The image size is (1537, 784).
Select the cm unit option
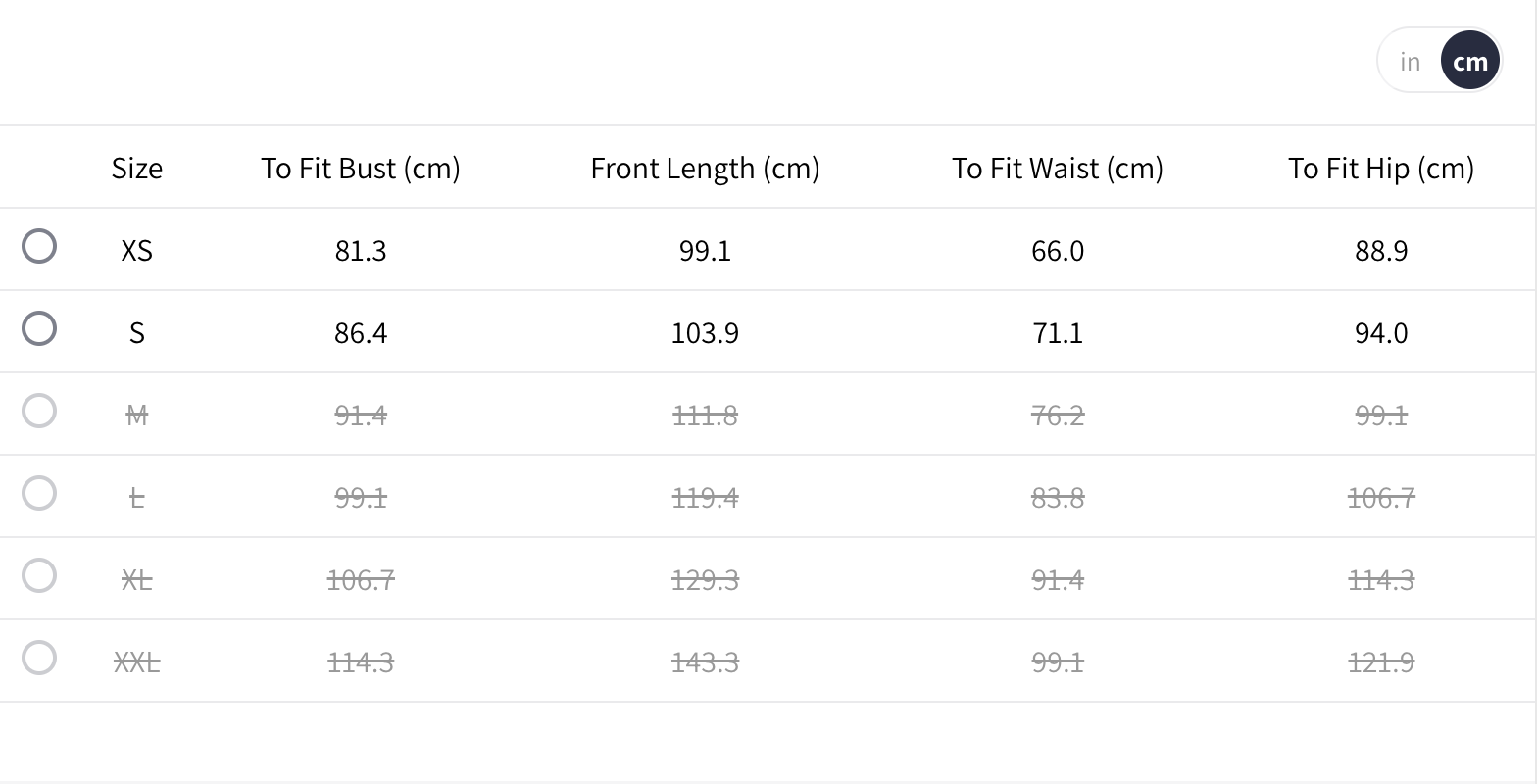click(x=1470, y=61)
